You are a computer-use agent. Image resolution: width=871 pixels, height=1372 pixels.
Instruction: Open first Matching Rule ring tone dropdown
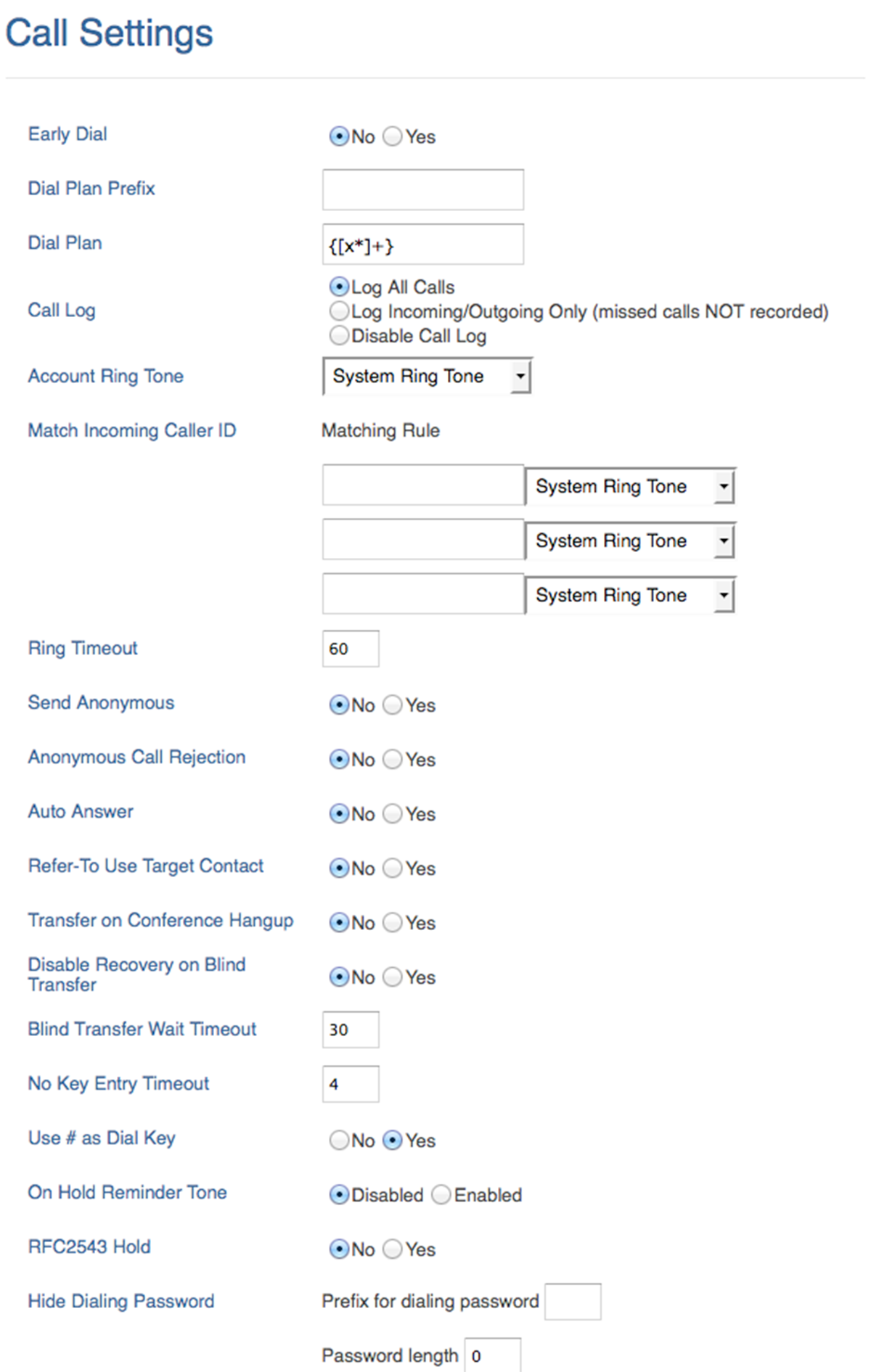point(630,486)
